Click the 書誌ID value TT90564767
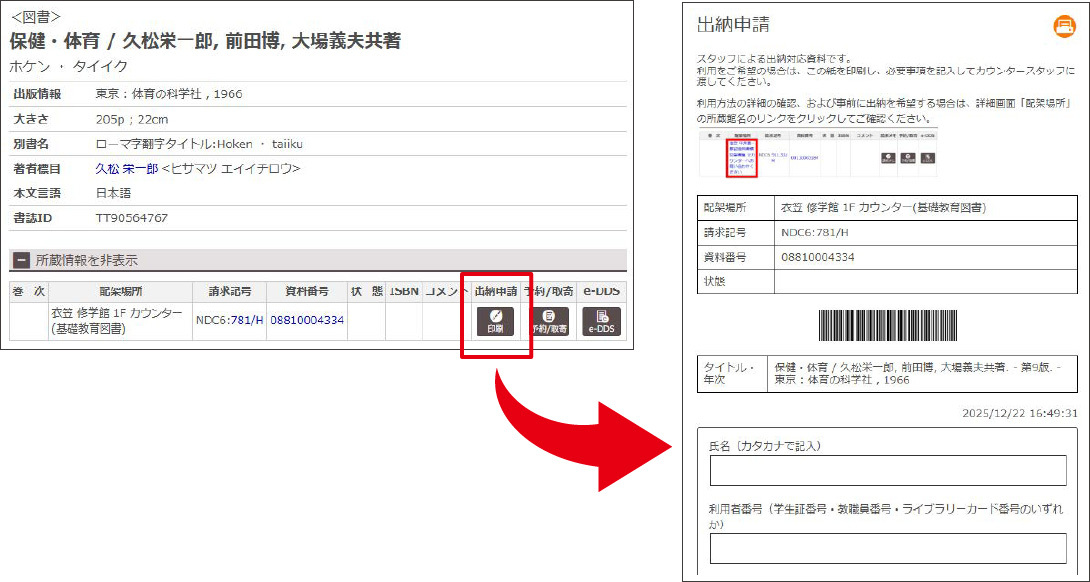The width and height of the screenshot is (1090, 582). [131, 217]
